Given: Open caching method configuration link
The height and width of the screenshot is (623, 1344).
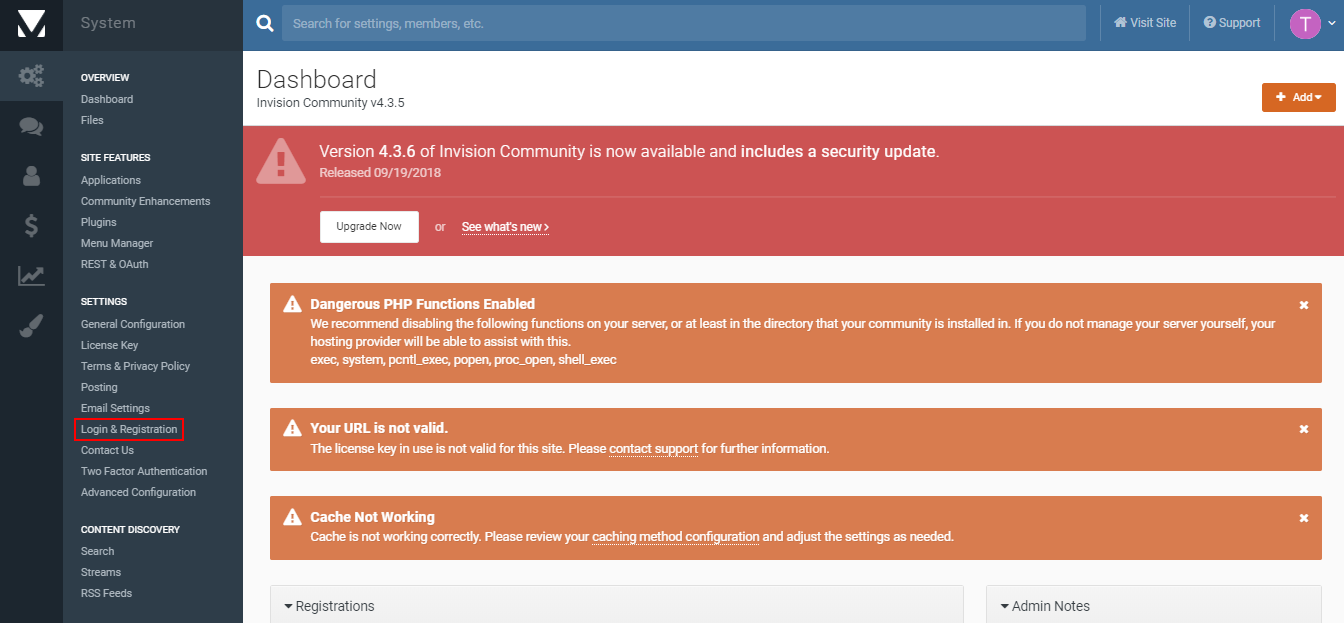Looking at the screenshot, I should tap(676, 537).
